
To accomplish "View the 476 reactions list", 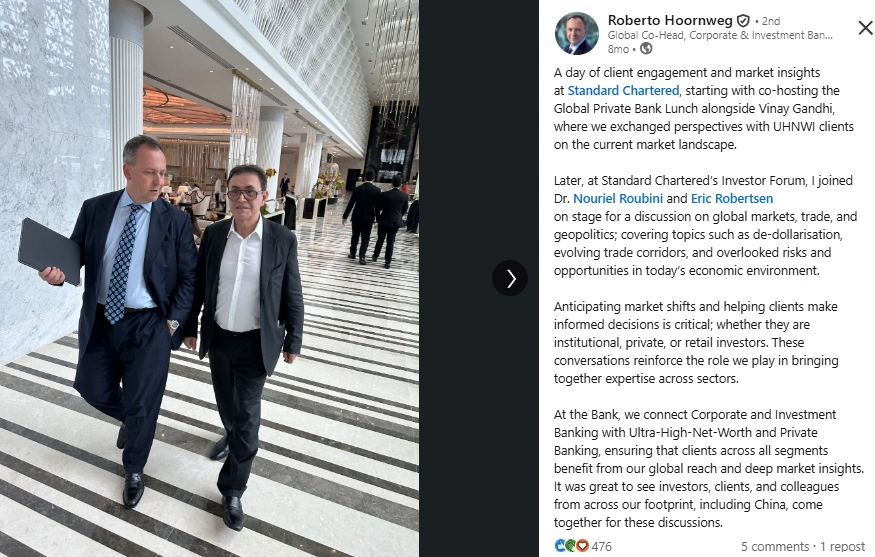I will tap(602, 546).
